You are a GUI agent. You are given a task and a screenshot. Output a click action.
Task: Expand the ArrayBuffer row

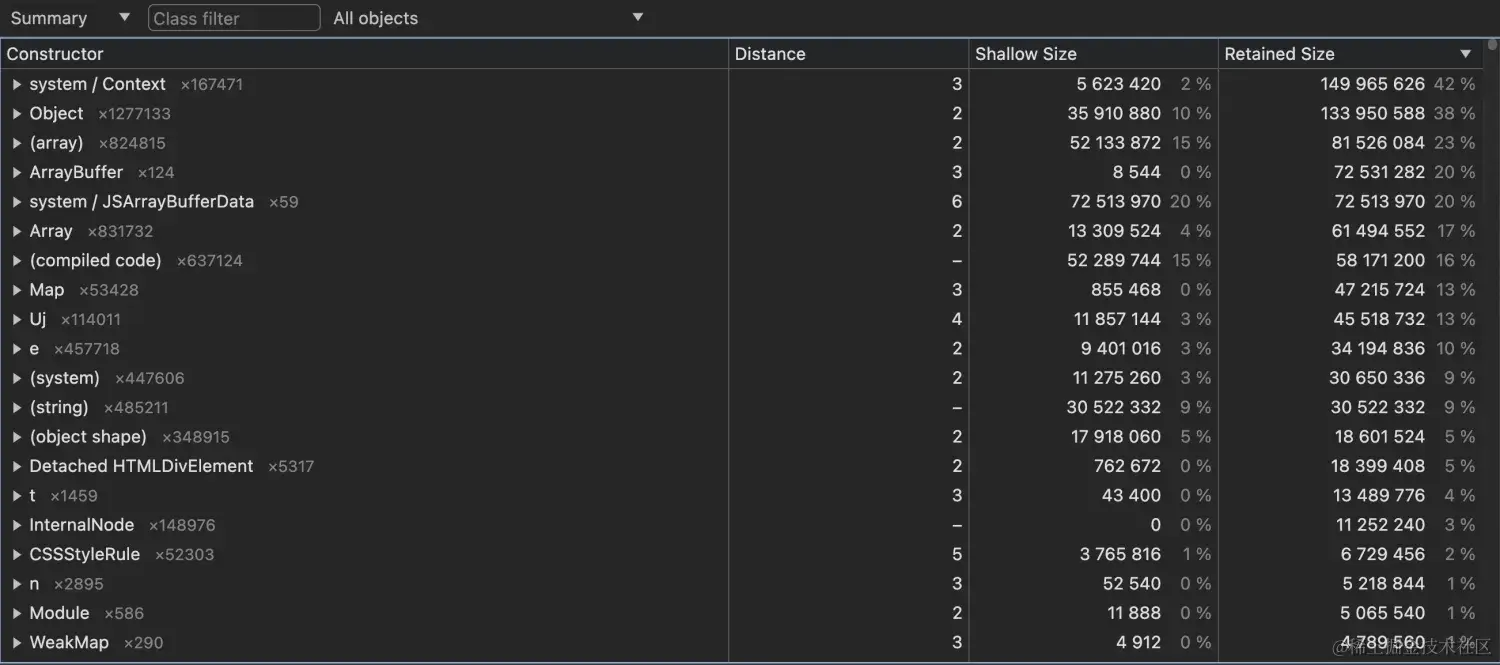tap(17, 172)
